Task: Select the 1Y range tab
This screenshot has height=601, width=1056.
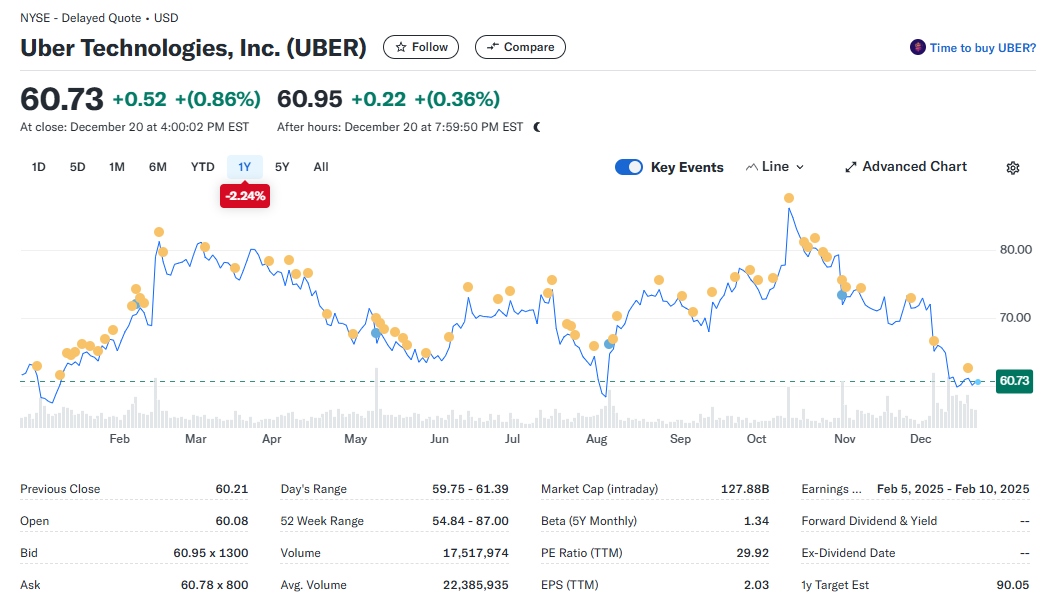Action: (244, 167)
